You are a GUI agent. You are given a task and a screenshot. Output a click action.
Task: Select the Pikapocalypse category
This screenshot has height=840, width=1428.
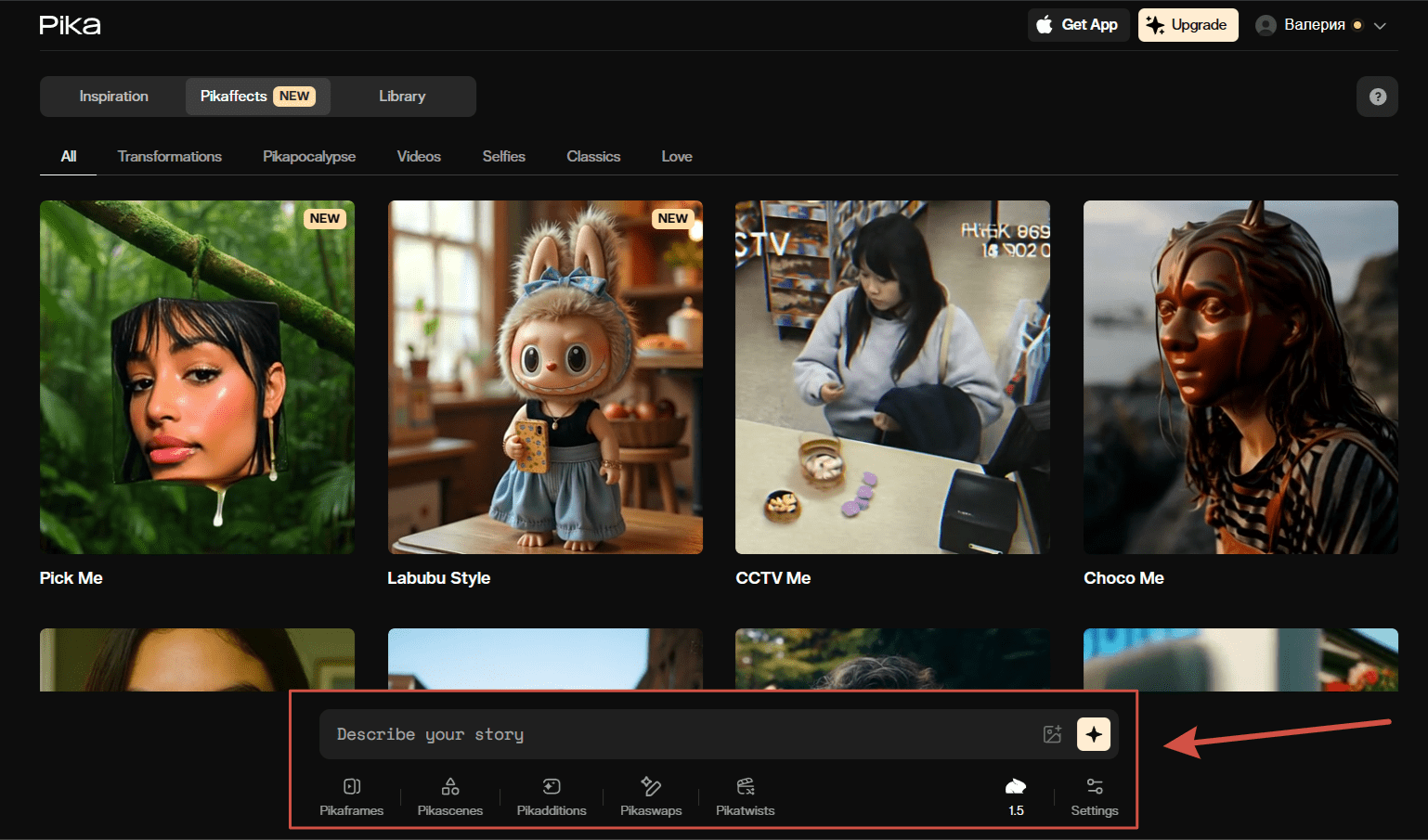point(309,156)
